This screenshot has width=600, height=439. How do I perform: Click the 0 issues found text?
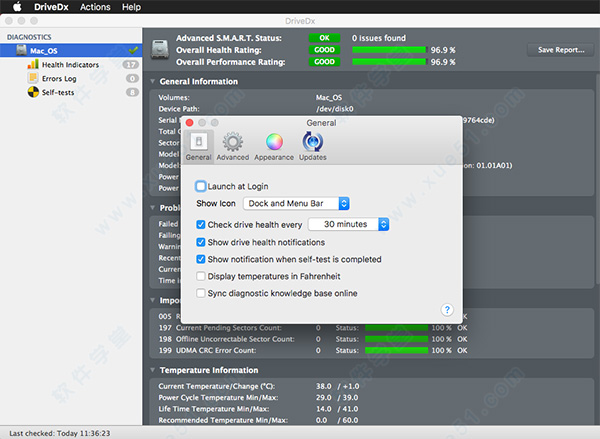(x=379, y=38)
